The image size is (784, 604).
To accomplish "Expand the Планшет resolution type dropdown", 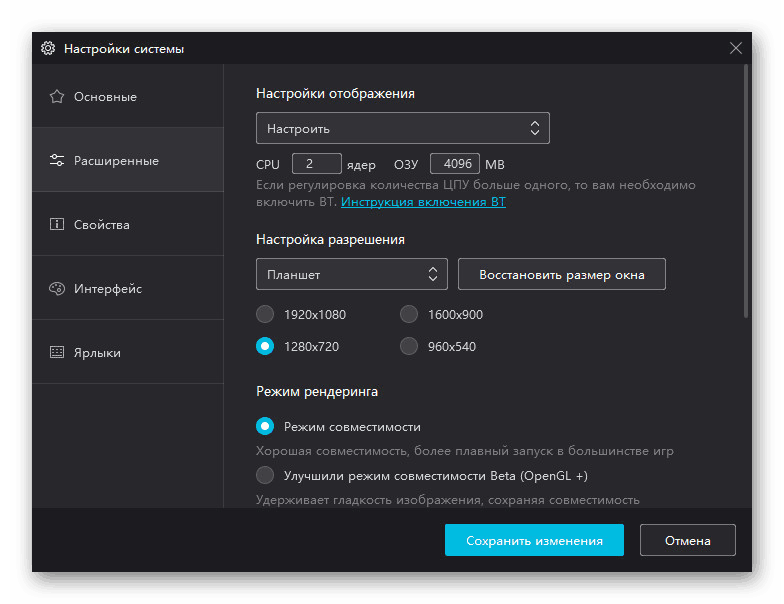I will [x=351, y=274].
